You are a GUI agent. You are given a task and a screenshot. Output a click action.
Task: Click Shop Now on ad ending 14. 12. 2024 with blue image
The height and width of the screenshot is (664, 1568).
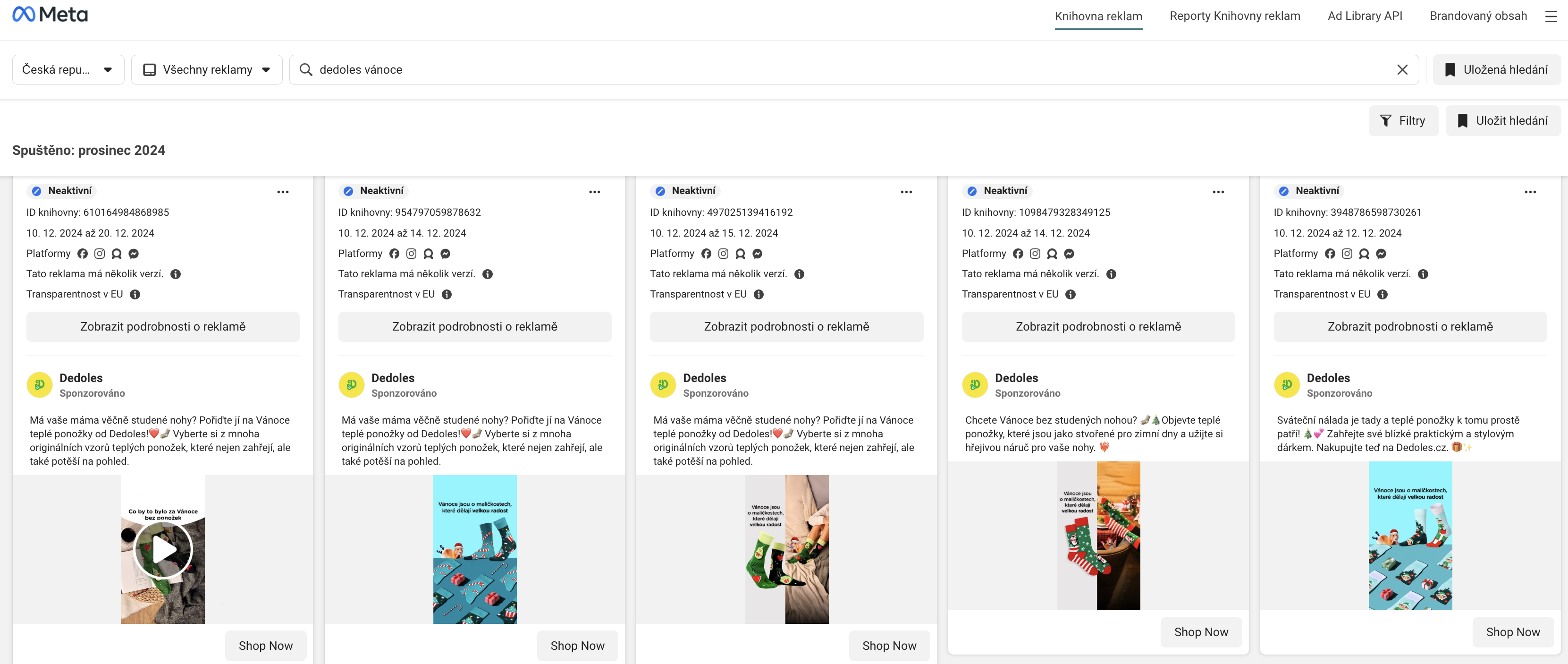(x=577, y=646)
